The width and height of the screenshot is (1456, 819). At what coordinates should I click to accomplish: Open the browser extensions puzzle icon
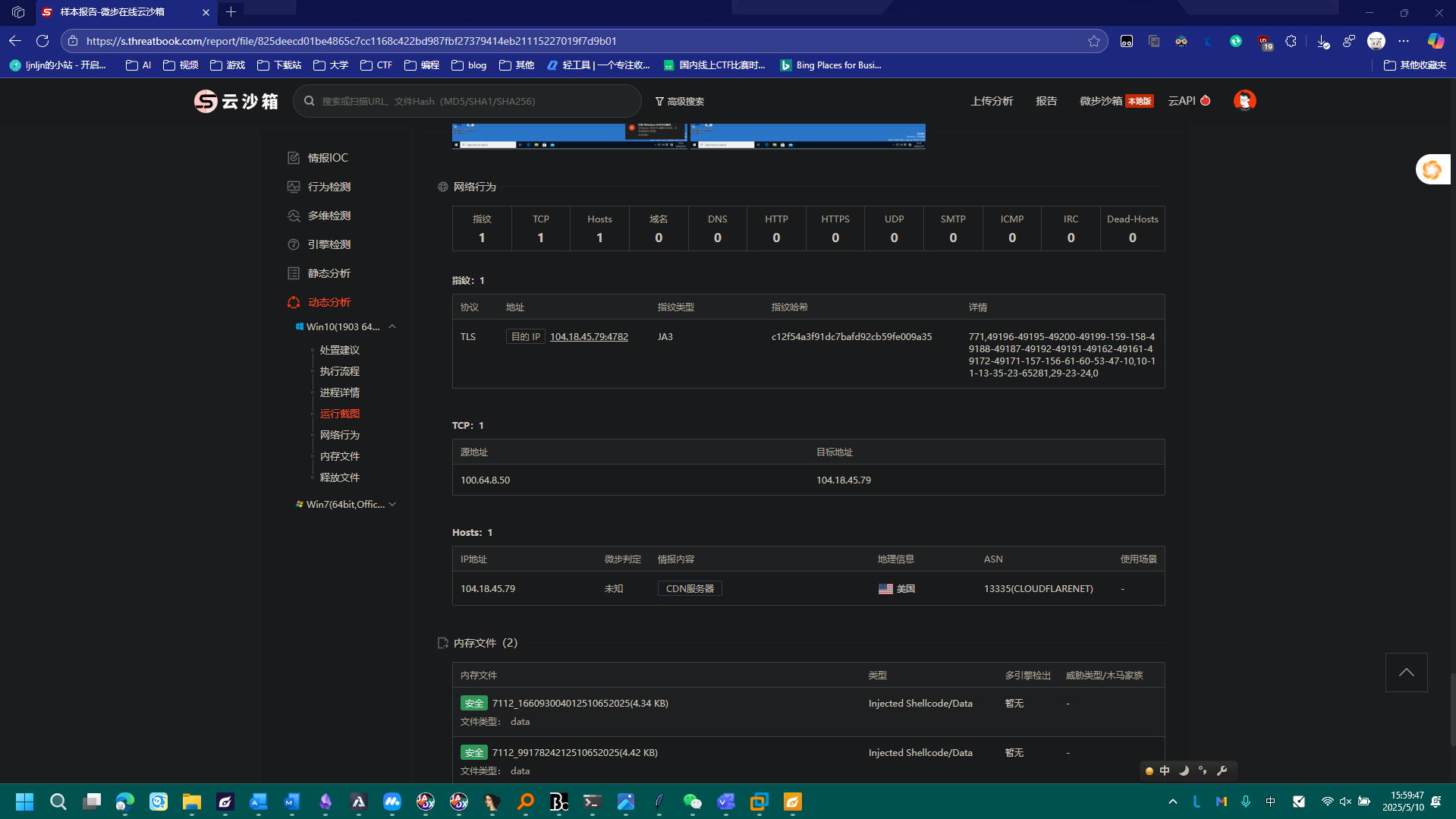[1291, 41]
